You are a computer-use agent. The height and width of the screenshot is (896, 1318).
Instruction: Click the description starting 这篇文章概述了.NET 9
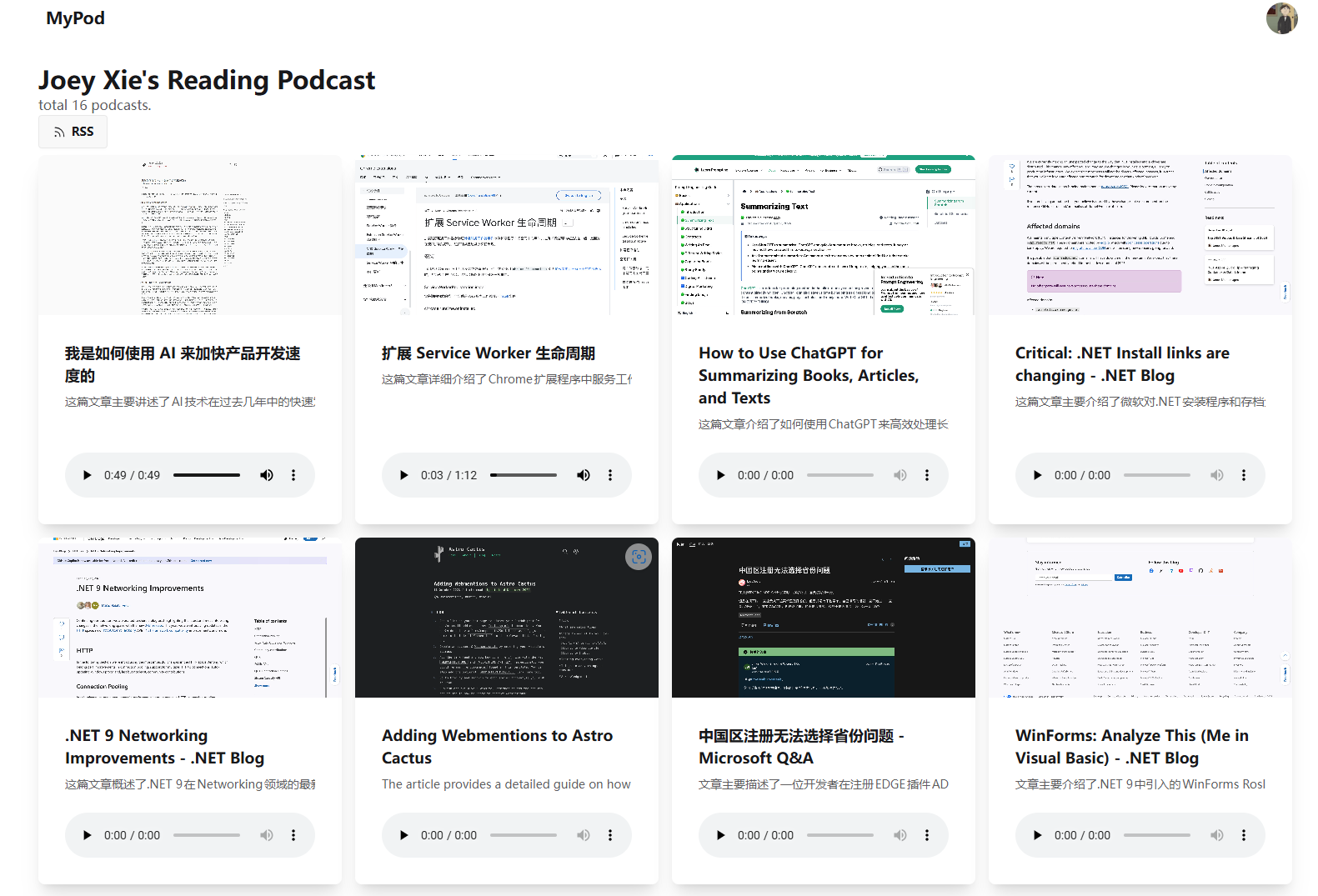point(190,784)
